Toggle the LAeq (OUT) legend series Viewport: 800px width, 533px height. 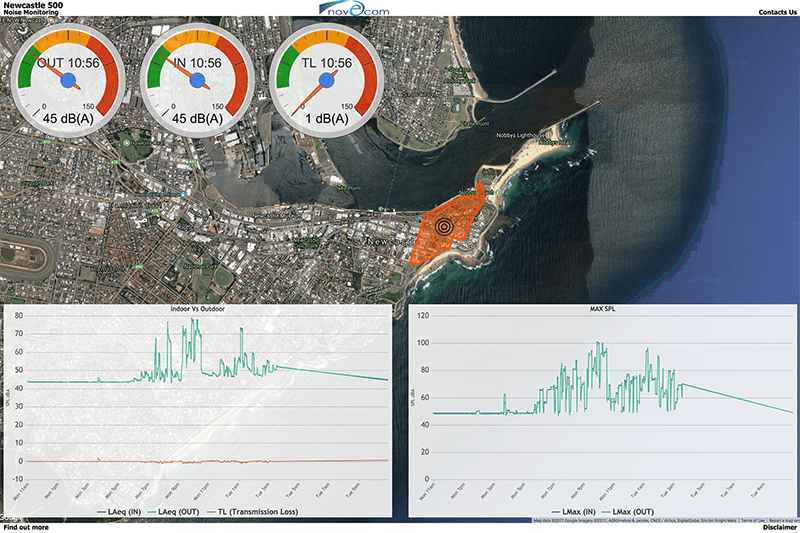coord(180,512)
